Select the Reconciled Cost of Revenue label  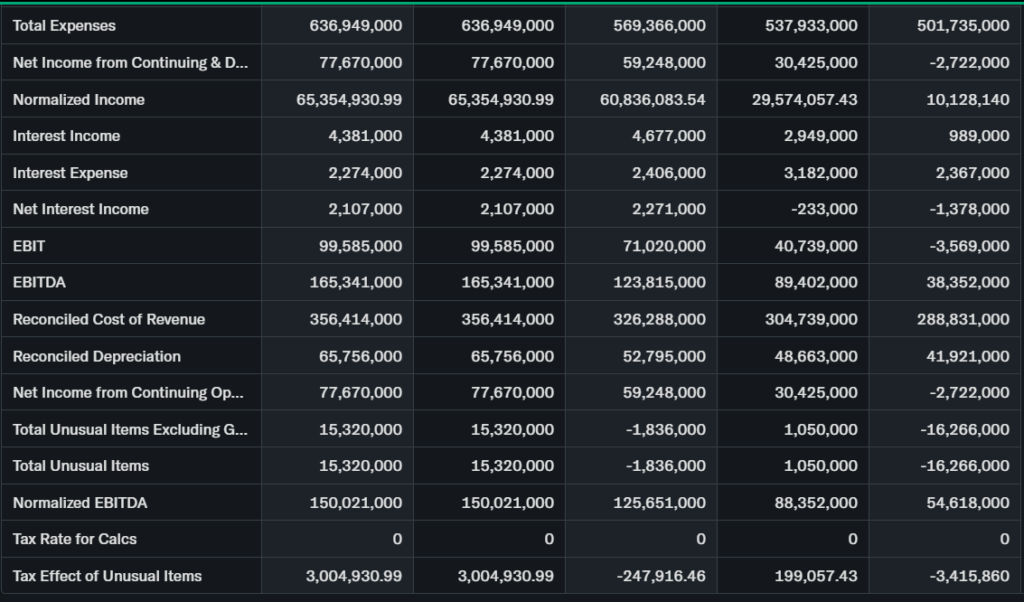tap(108, 319)
